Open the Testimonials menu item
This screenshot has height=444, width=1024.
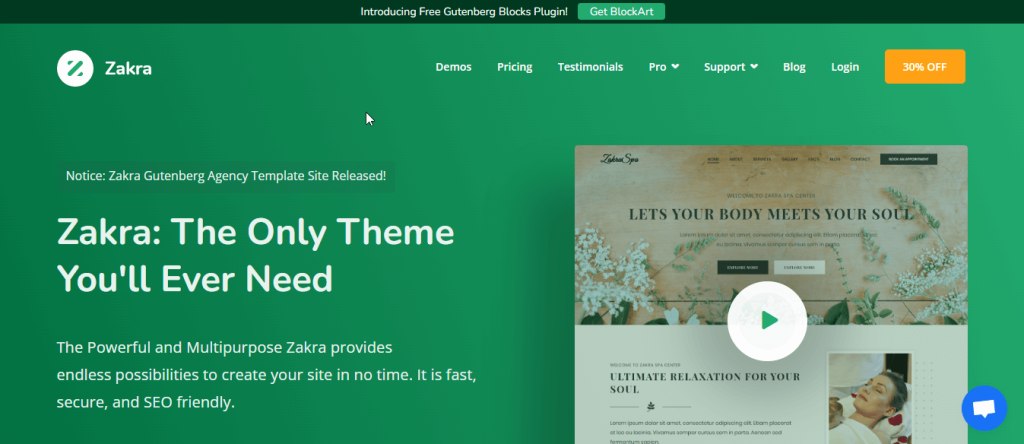(x=590, y=67)
